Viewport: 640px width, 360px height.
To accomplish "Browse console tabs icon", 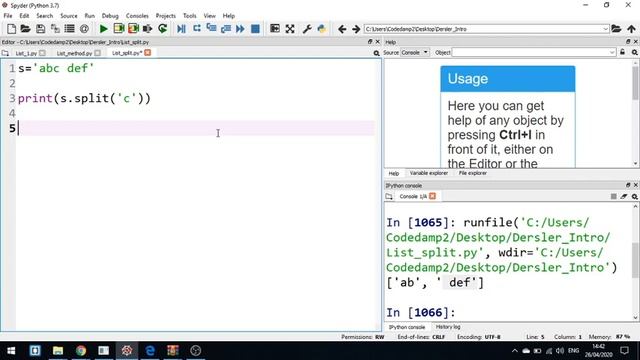I will (x=389, y=196).
